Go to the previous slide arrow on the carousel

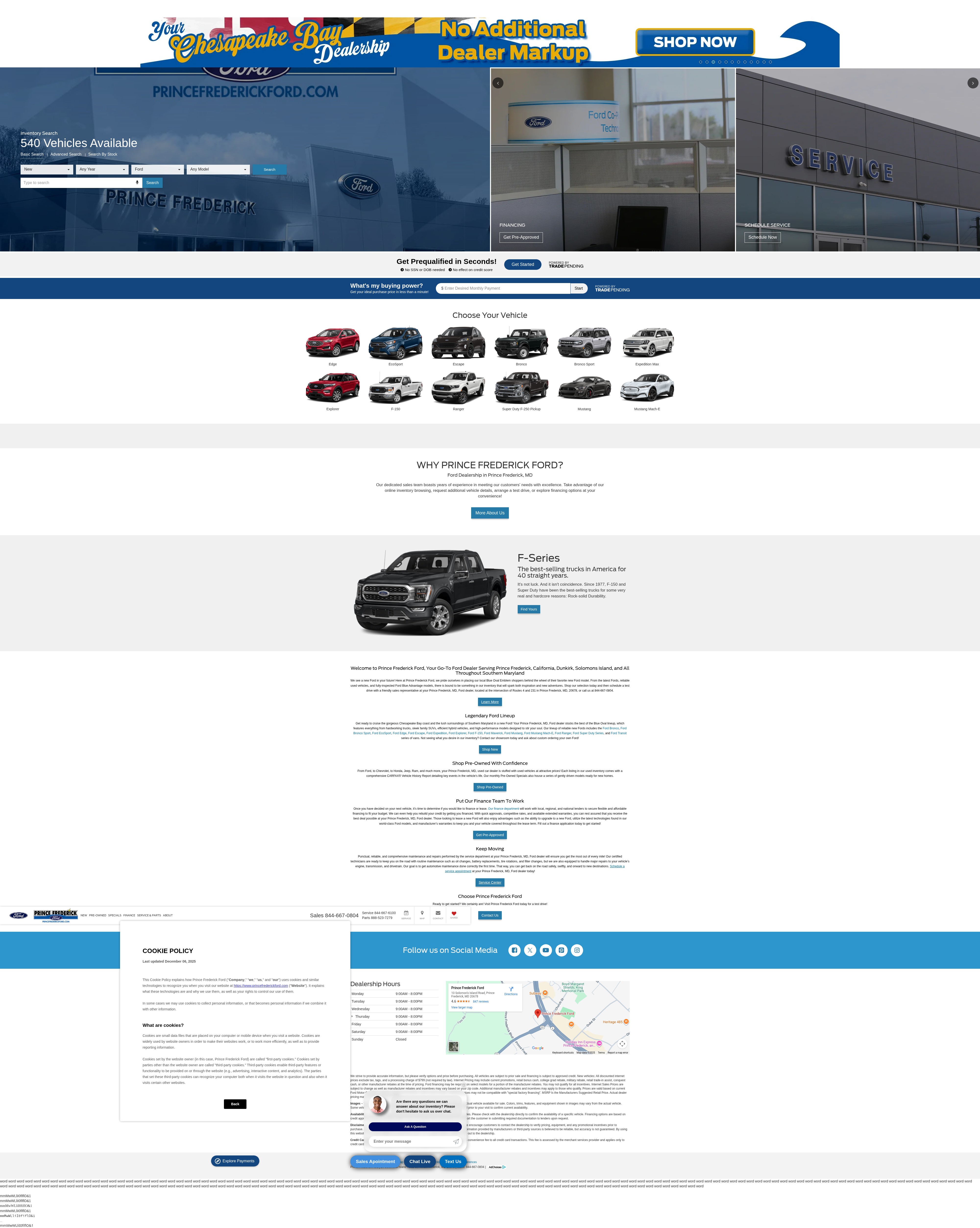498,83
